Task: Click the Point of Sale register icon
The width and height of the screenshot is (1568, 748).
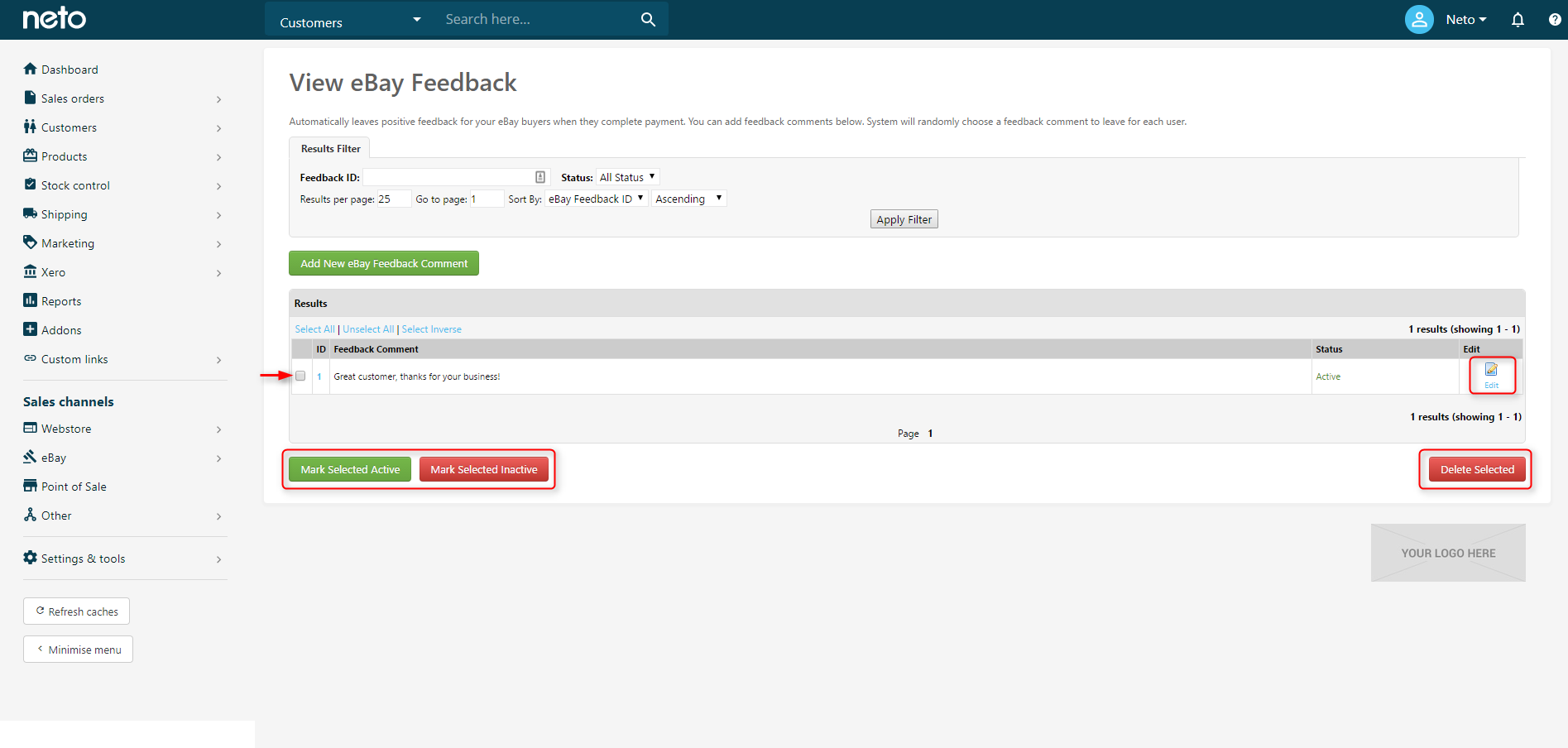Action: click(31, 486)
